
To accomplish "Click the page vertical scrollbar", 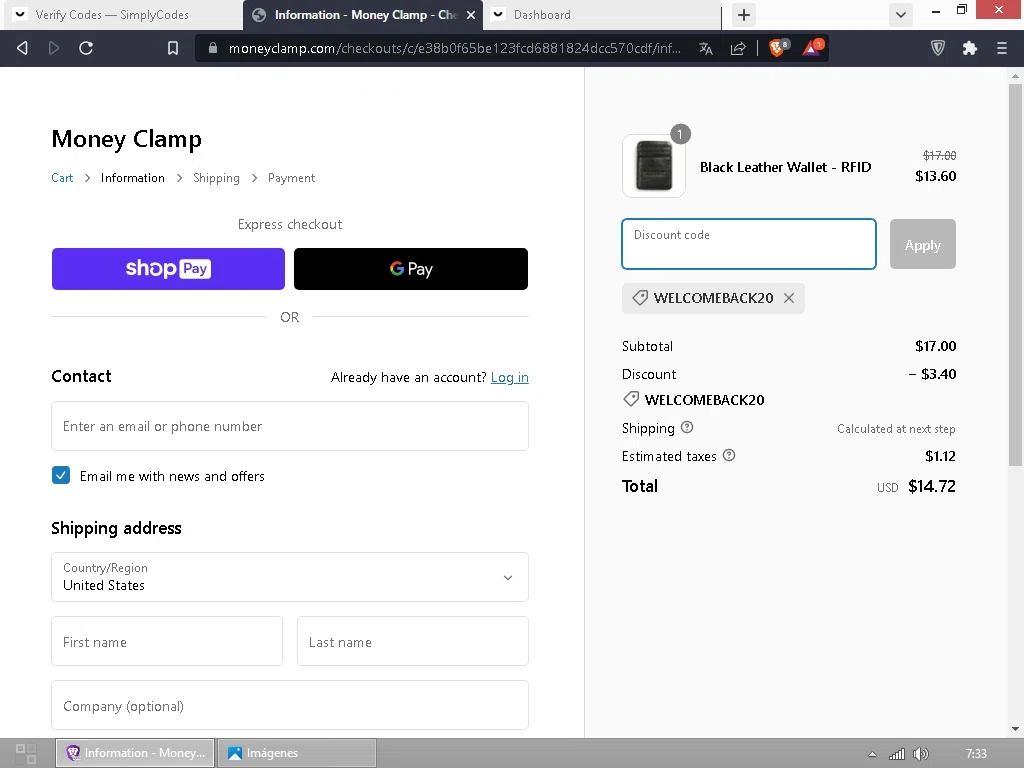I will pyautogui.click(x=1015, y=274).
